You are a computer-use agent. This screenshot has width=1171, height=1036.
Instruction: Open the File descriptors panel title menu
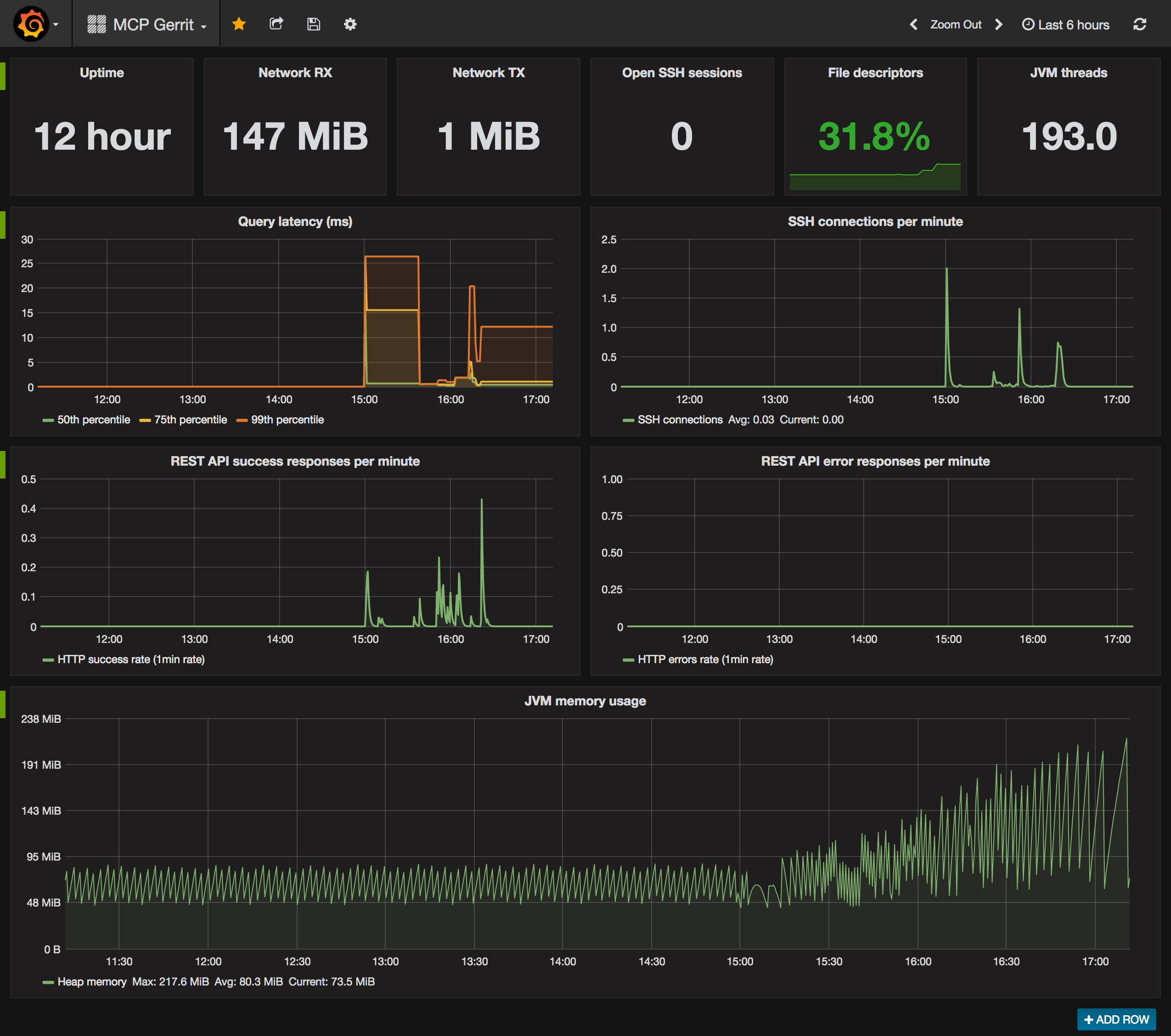click(875, 73)
